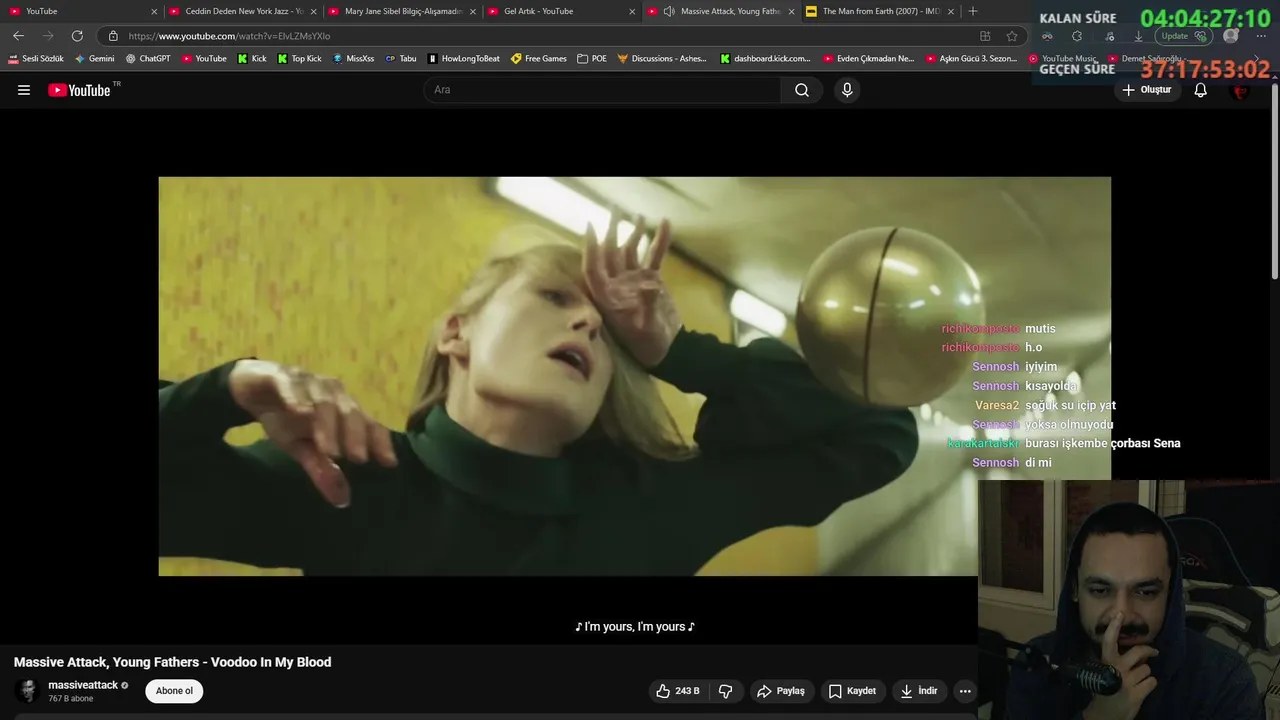Share the video with Paylaş

781,691
